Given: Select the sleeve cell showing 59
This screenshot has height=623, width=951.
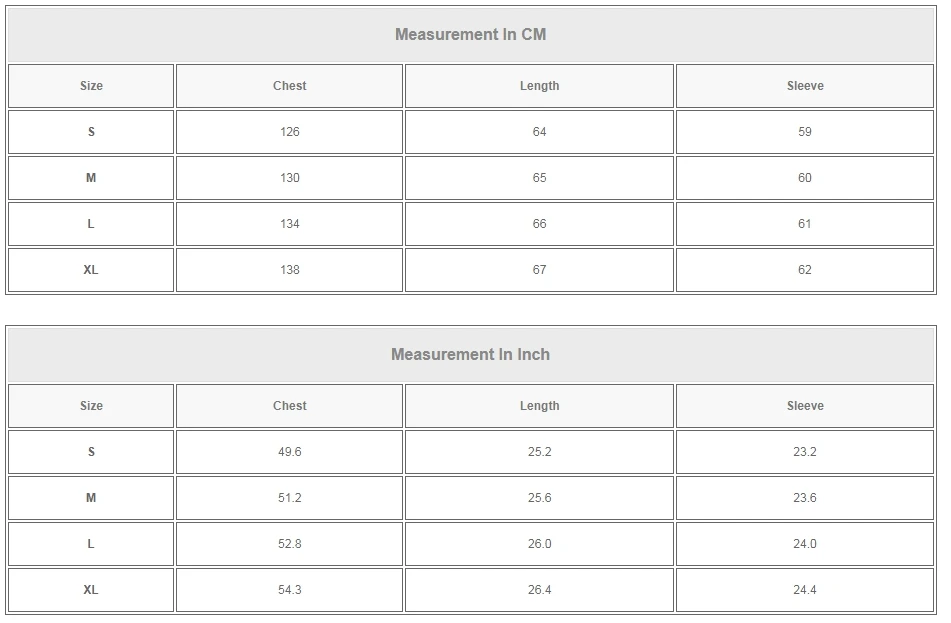Looking at the screenshot, I should pos(804,132).
